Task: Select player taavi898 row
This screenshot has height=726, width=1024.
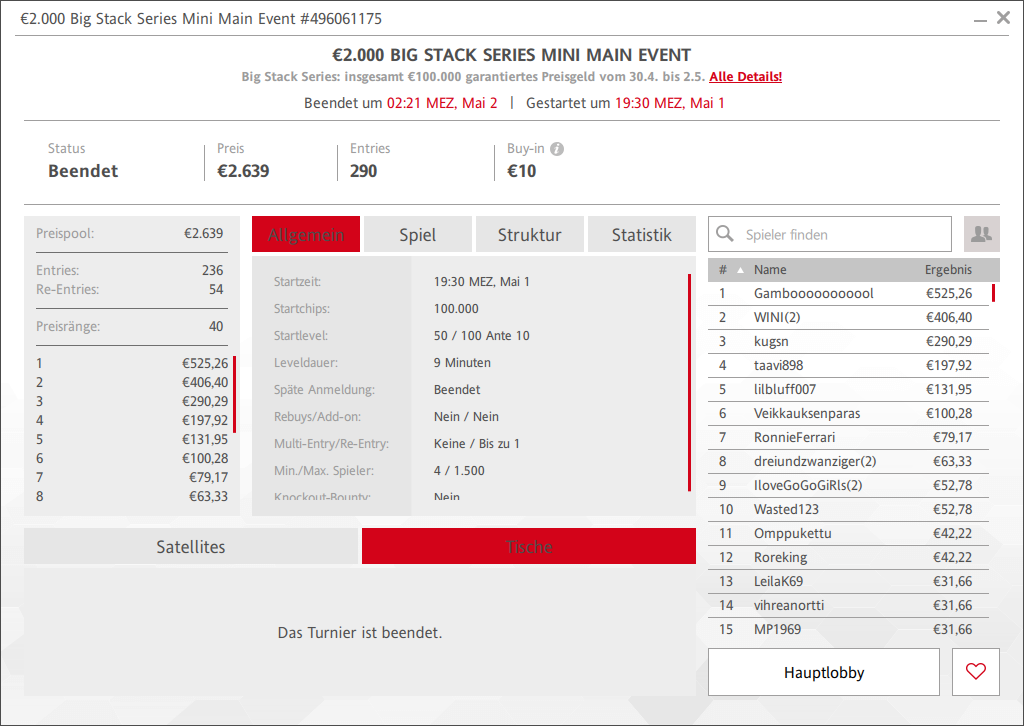Action: point(848,366)
